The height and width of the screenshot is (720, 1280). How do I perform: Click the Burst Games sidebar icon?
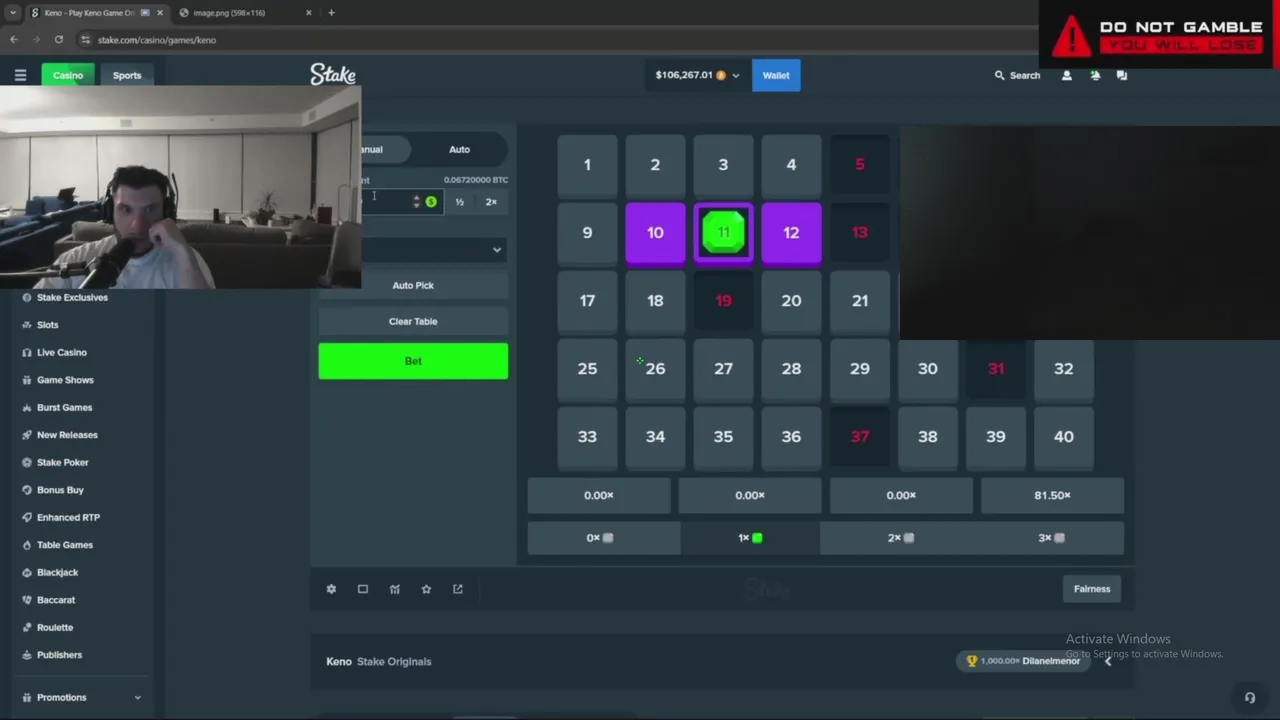[x=27, y=407]
